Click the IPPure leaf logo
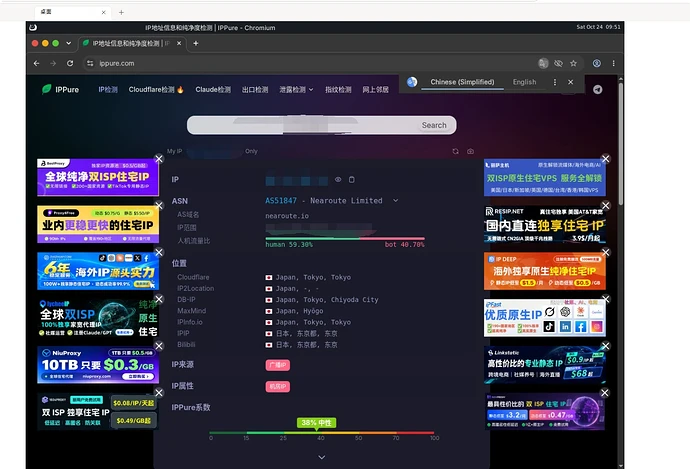 [47, 89]
